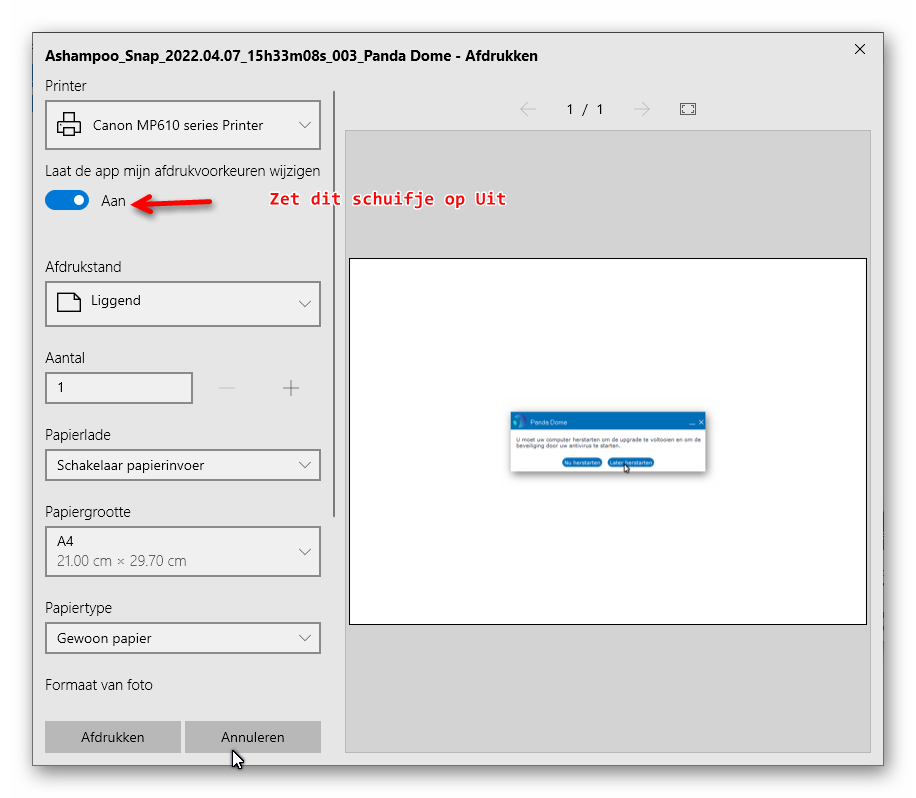Increase the Aantal copies with plus
Image resolution: width=916 pixels, height=798 pixels.
point(291,388)
